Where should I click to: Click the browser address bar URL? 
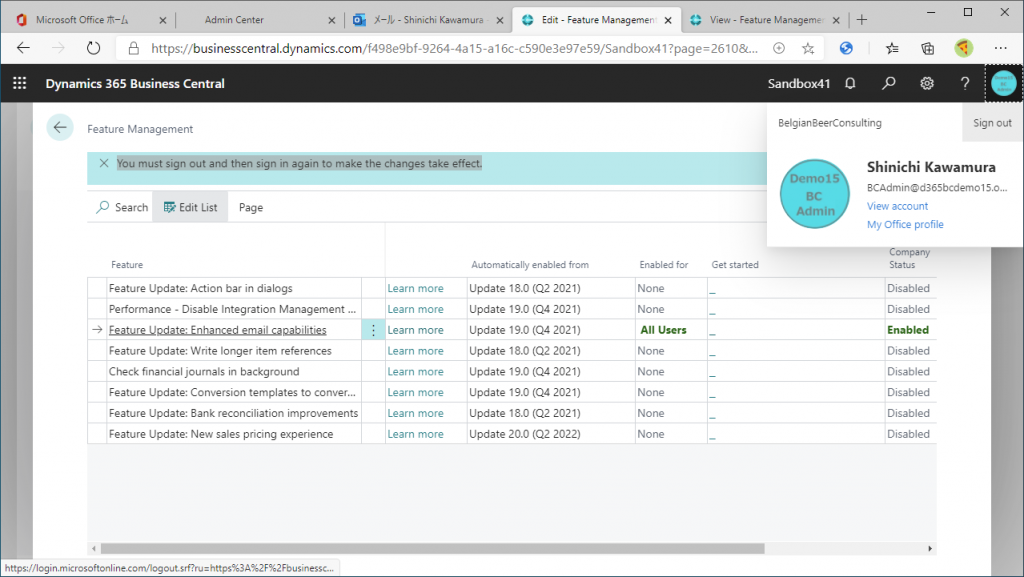(x=455, y=48)
